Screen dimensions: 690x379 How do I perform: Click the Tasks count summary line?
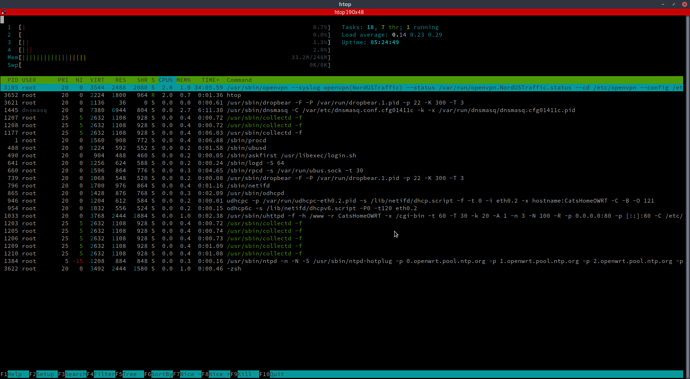[390, 27]
